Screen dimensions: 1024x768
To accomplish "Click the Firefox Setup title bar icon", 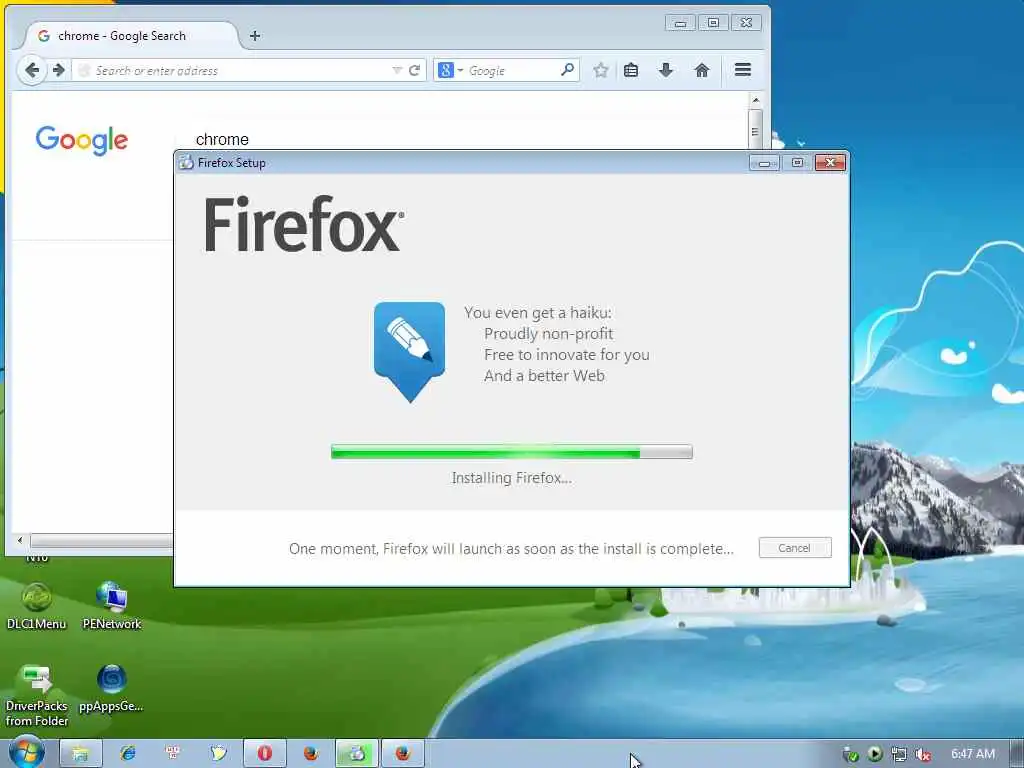I will point(186,163).
